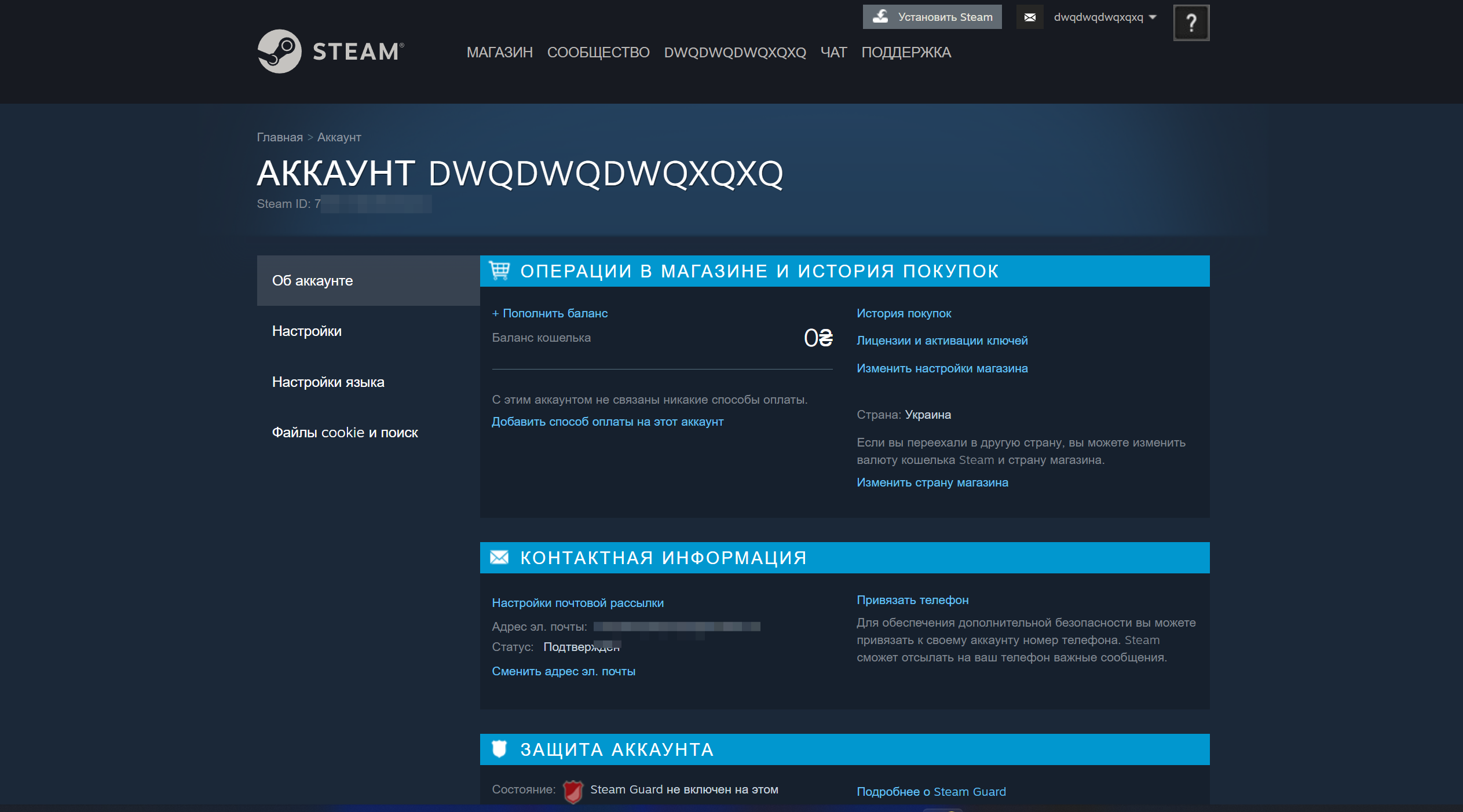Click the shopping cart section icon

tap(499, 270)
